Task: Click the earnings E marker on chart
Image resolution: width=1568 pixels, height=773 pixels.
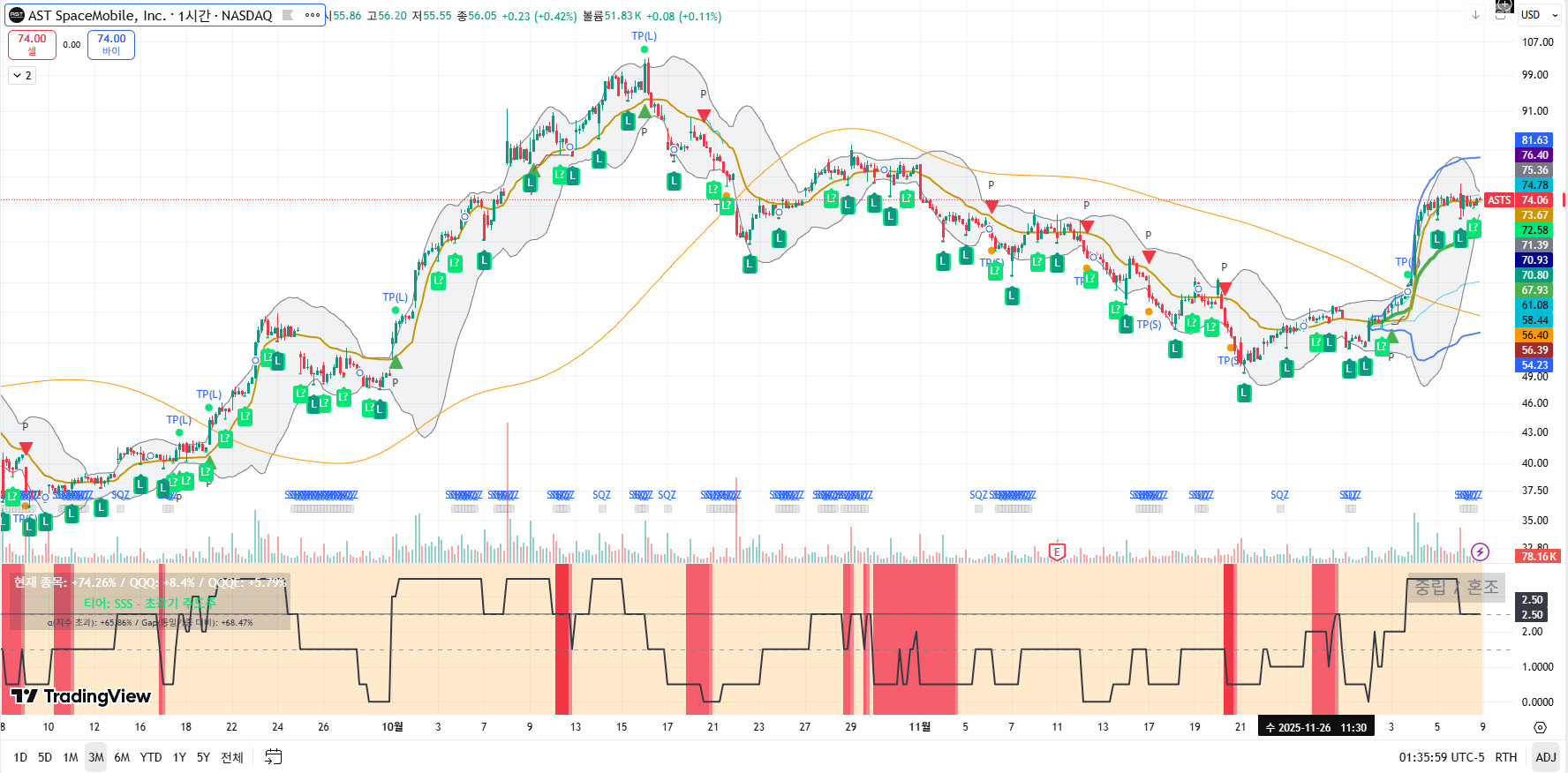Action: [x=1057, y=552]
